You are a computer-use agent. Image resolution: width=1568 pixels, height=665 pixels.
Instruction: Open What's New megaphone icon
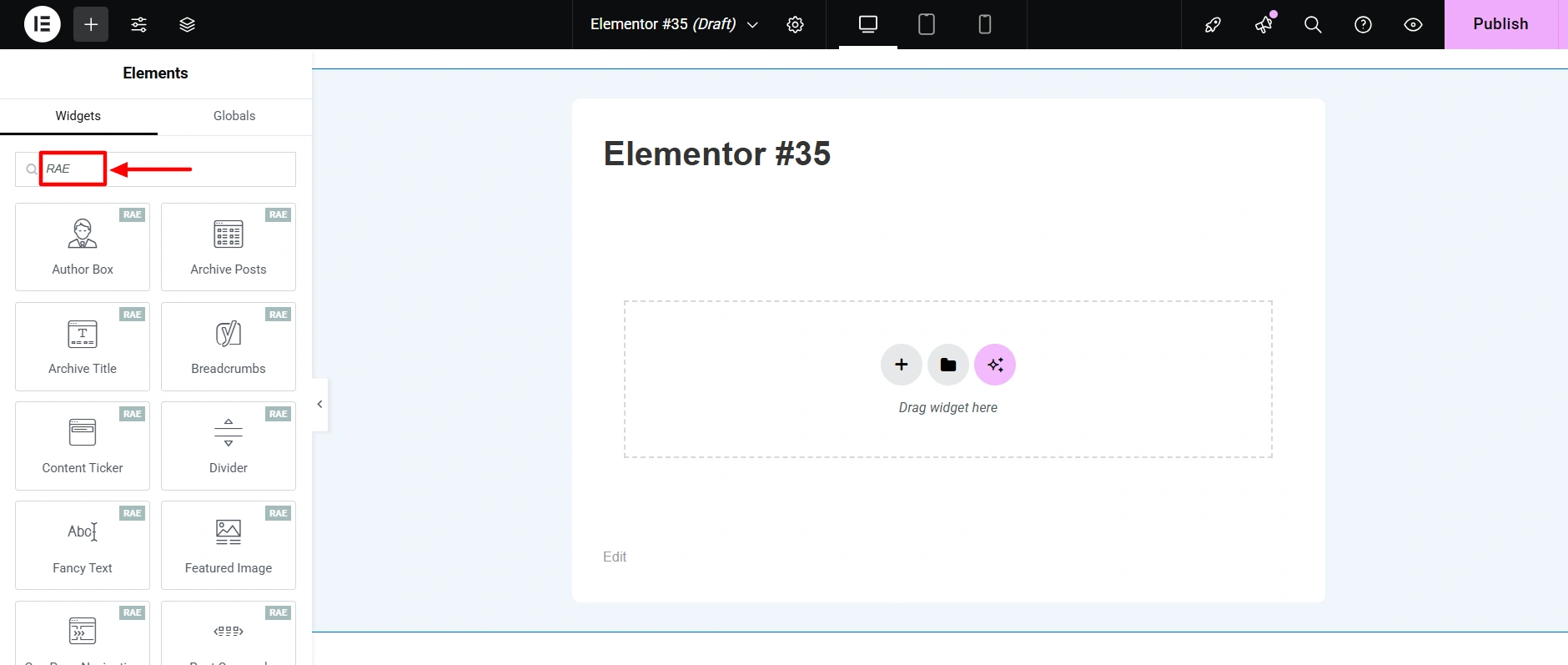pos(1264,24)
